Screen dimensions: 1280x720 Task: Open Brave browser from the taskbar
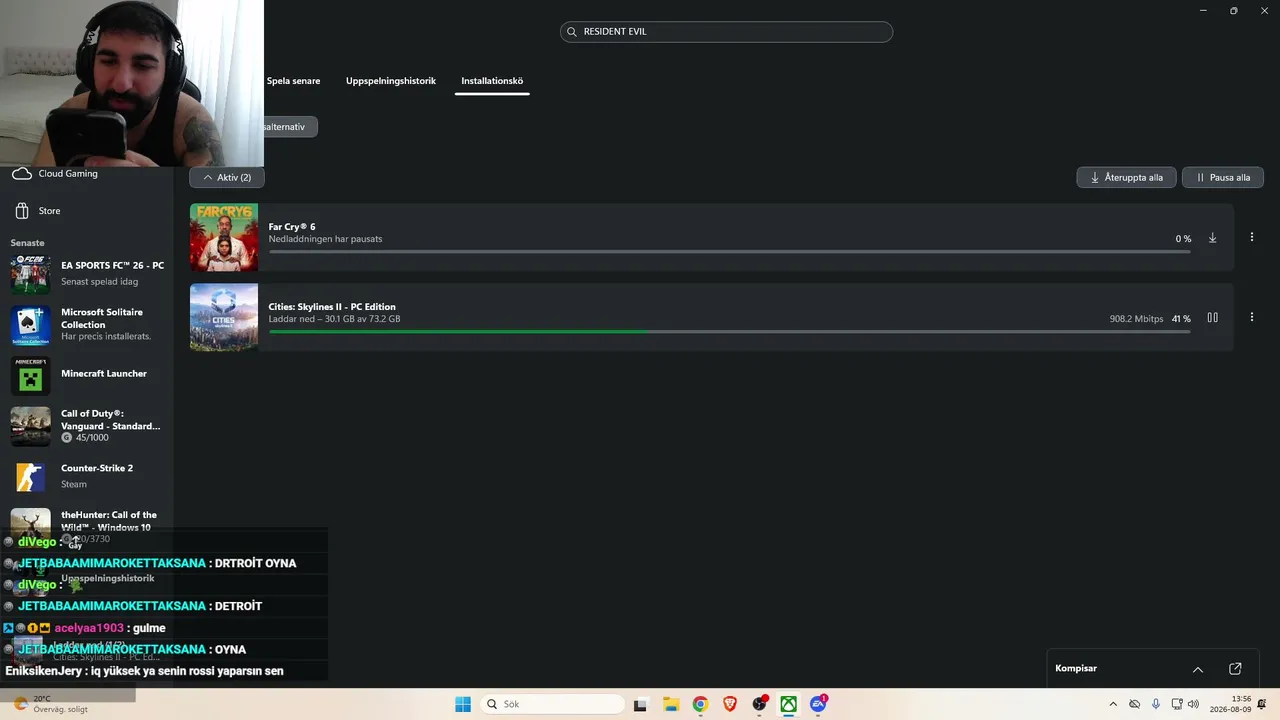[x=730, y=704]
